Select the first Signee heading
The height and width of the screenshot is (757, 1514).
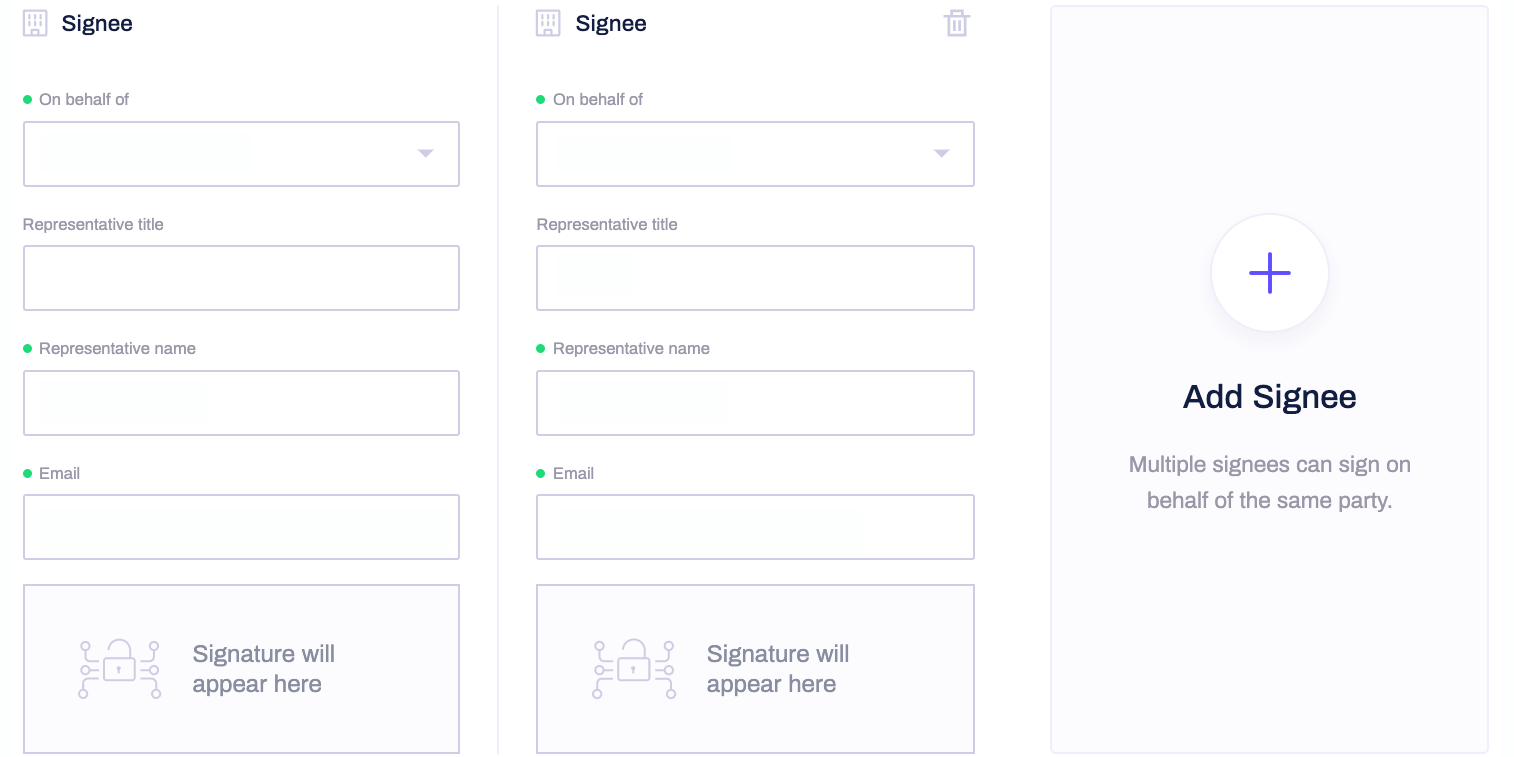(97, 22)
